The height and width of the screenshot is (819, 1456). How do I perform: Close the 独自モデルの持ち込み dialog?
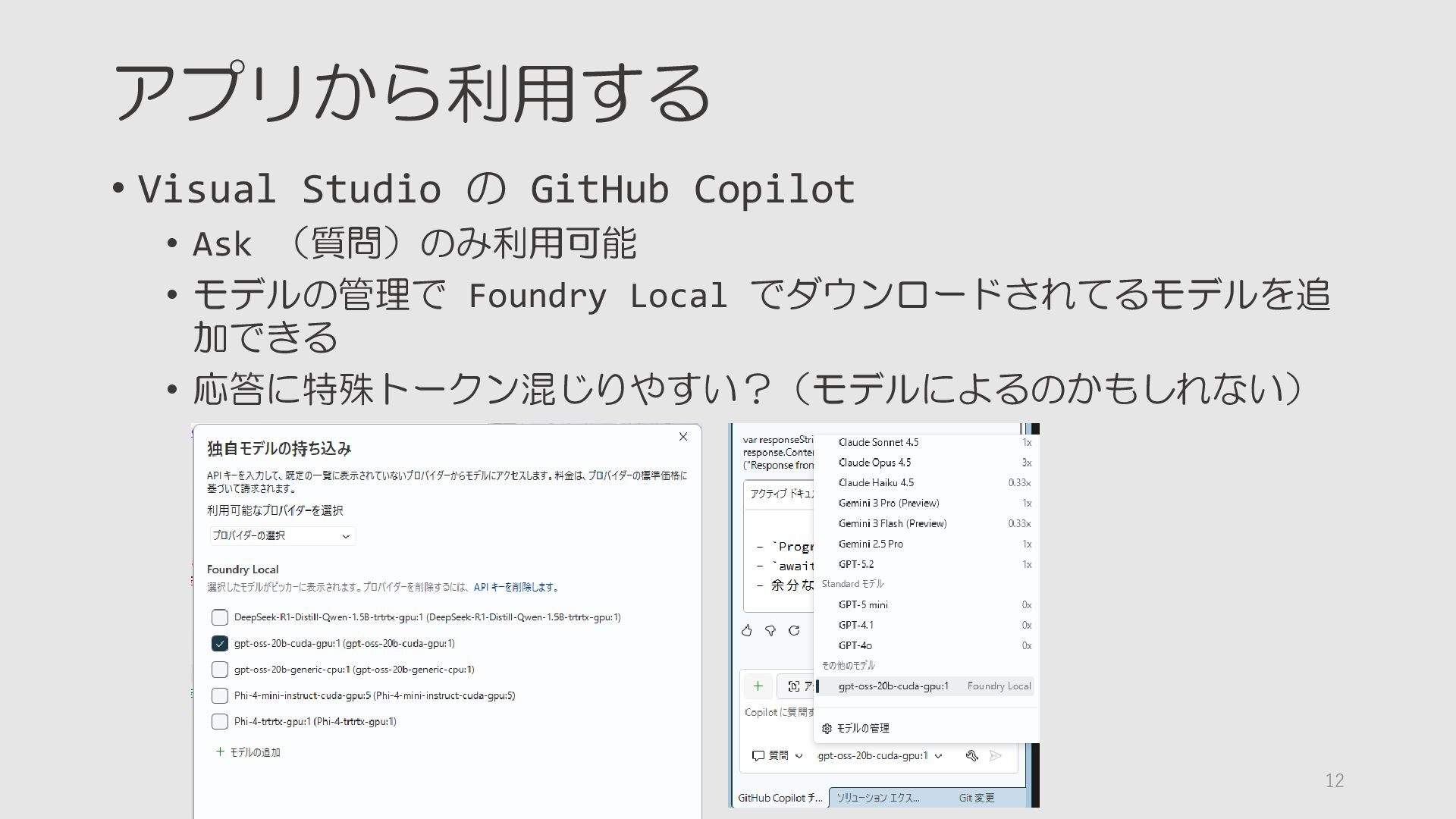(x=683, y=437)
